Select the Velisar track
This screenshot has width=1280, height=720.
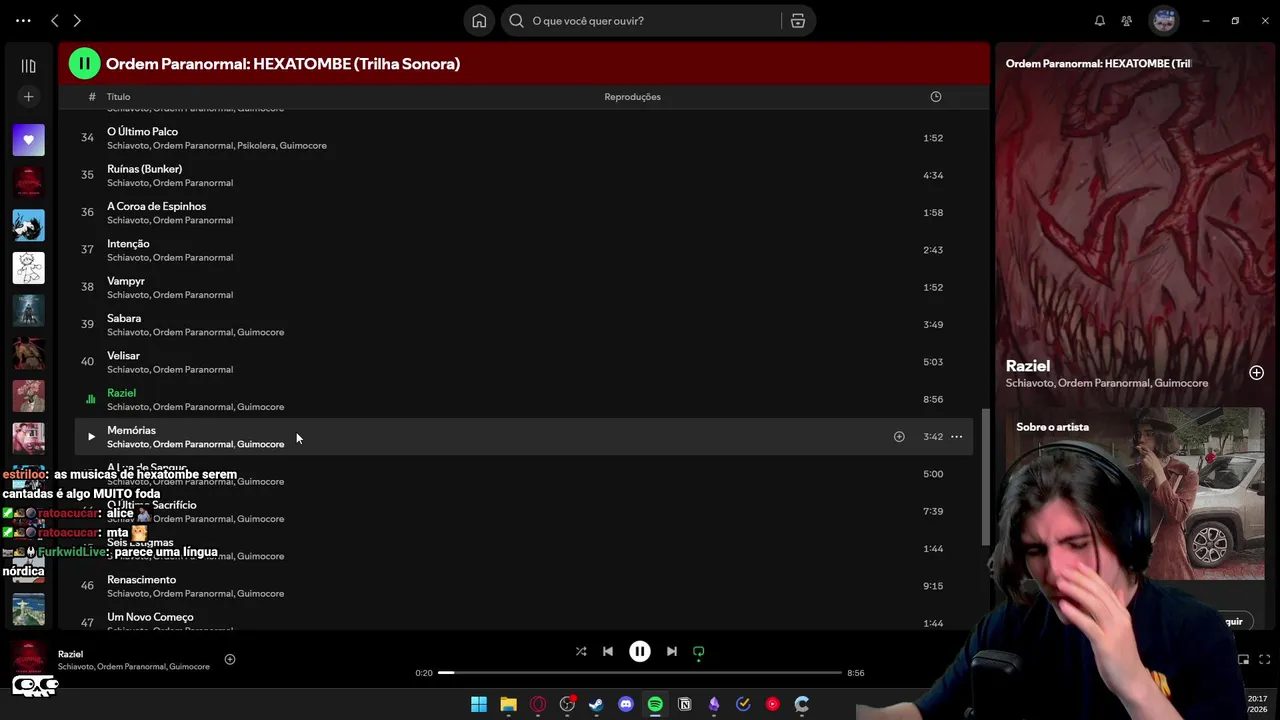coord(524,362)
